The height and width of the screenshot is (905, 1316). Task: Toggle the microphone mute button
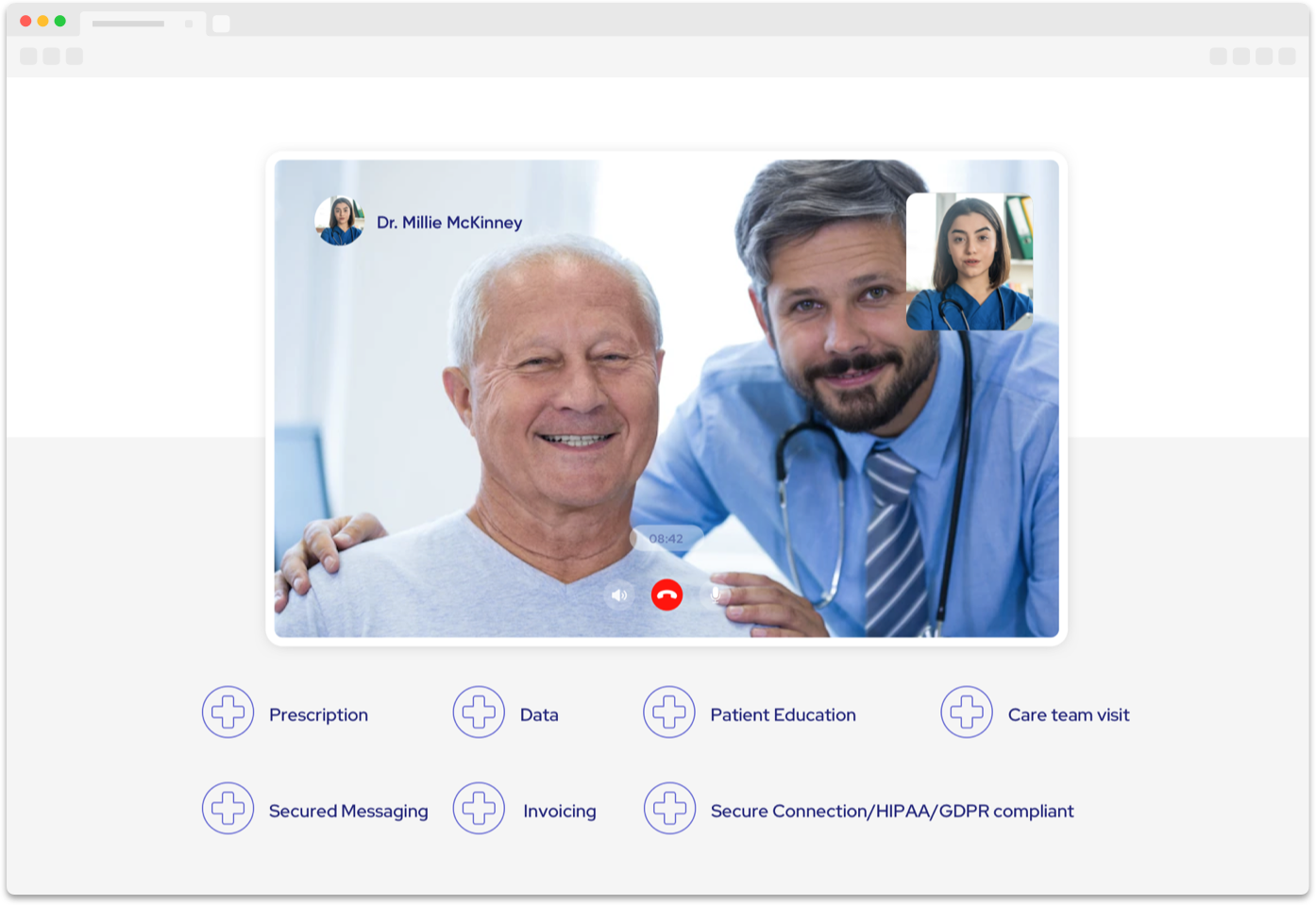tap(715, 595)
